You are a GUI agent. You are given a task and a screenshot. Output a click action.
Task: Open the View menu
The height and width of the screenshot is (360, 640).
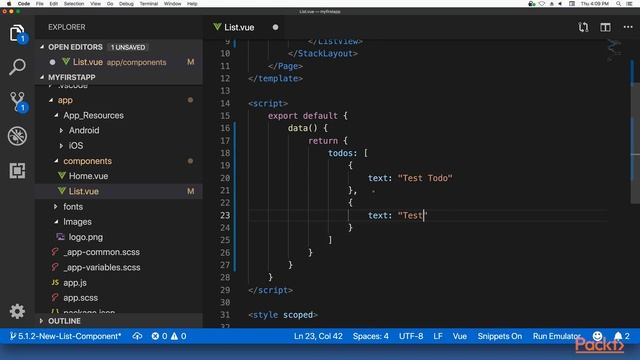[x=96, y=4]
